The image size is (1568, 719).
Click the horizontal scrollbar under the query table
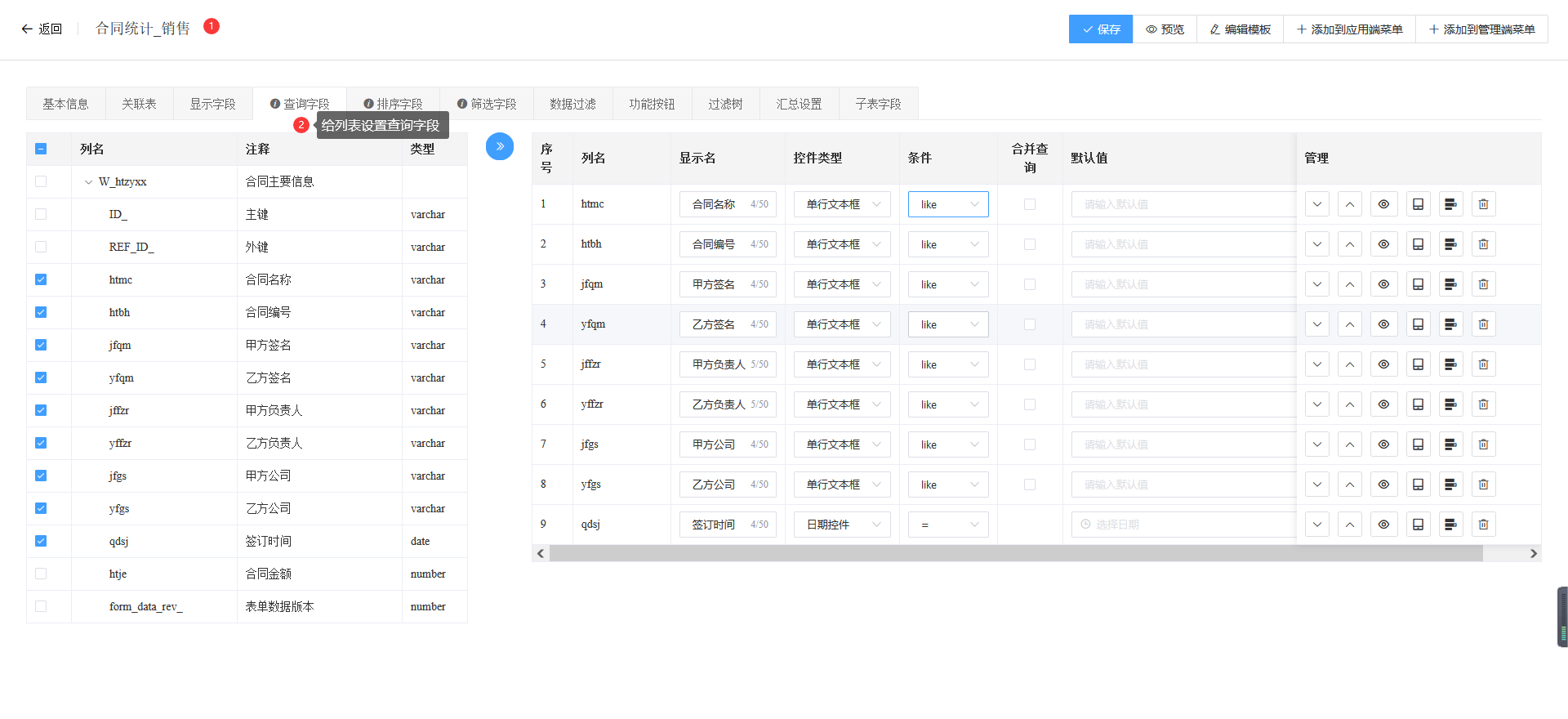[1016, 553]
